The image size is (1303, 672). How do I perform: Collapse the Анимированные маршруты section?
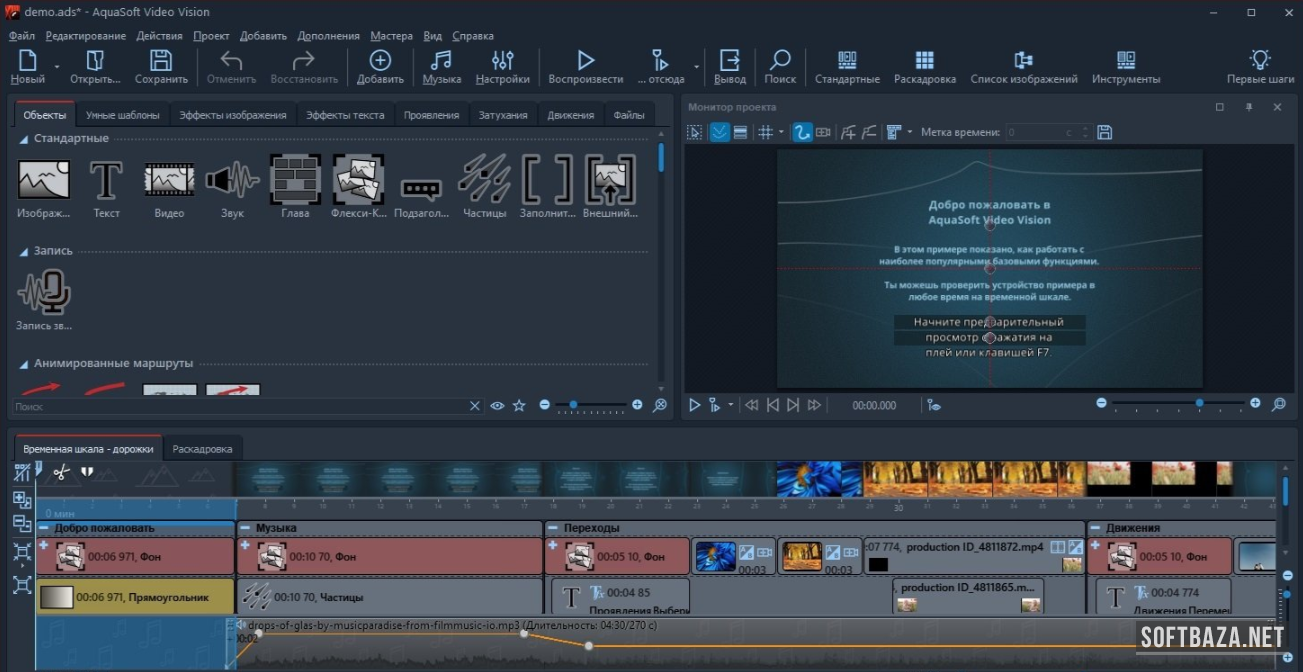pyautogui.click(x=24, y=363)
